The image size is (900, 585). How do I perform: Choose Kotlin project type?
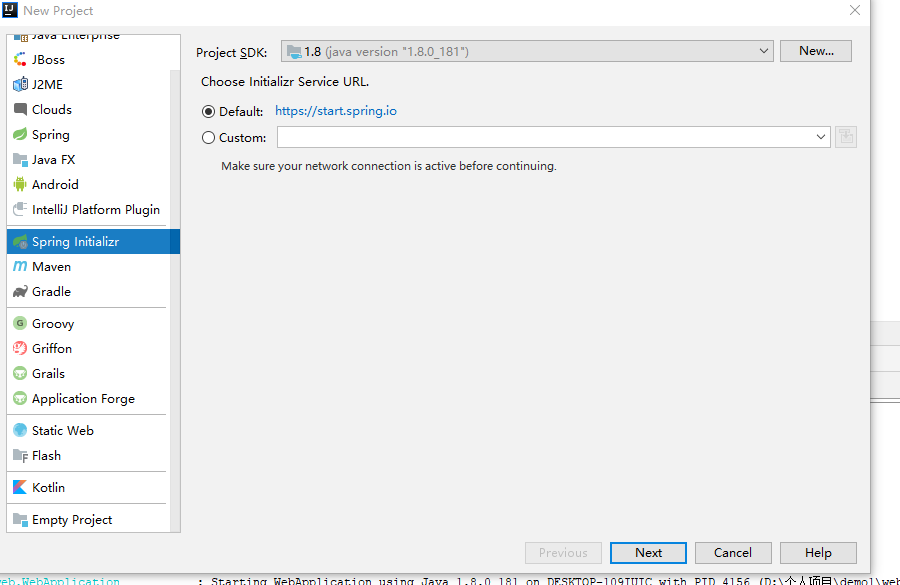tap(89, 487)
